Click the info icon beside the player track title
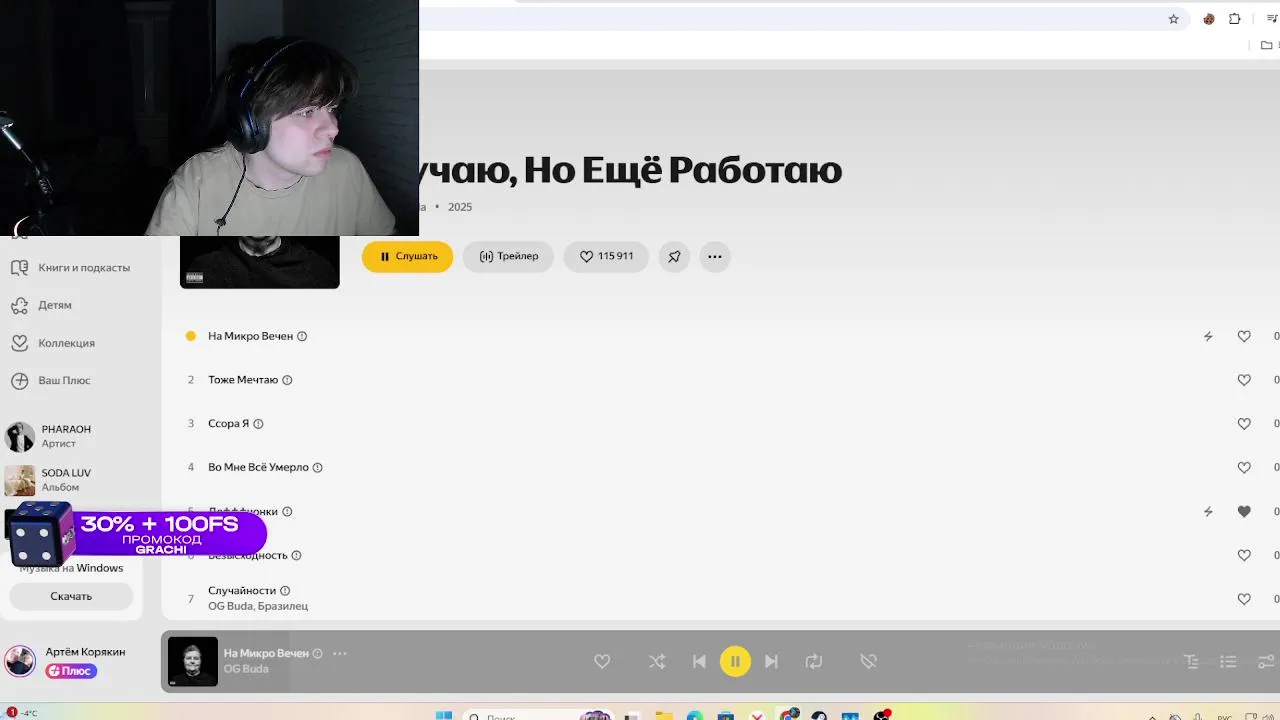 pos(318,653)
